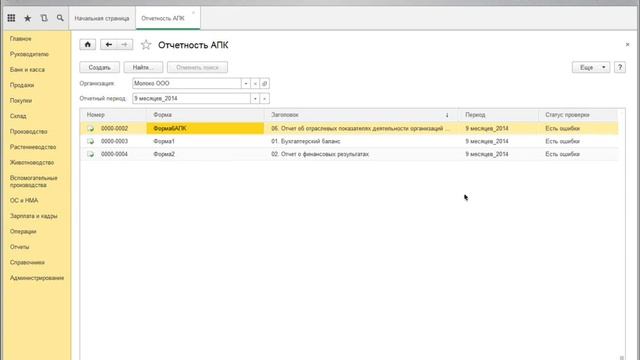Click the Создать button
This screenshot has width=640, height=360.
(100, 67)
